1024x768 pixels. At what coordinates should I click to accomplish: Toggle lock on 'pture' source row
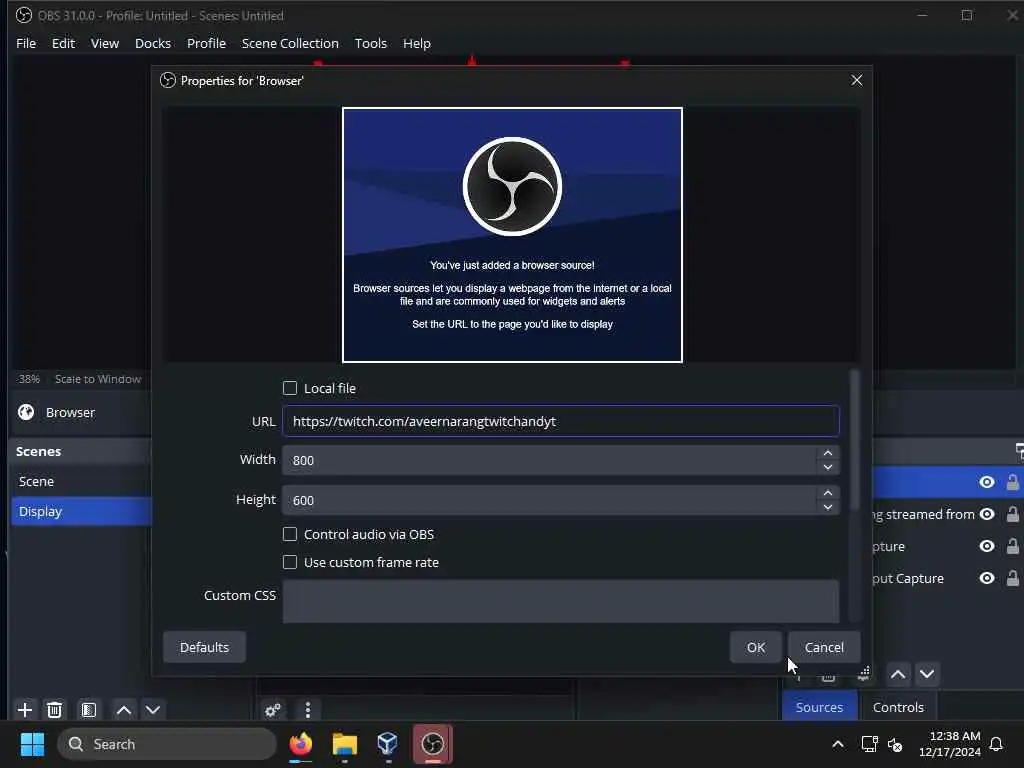pos(1012,546)
